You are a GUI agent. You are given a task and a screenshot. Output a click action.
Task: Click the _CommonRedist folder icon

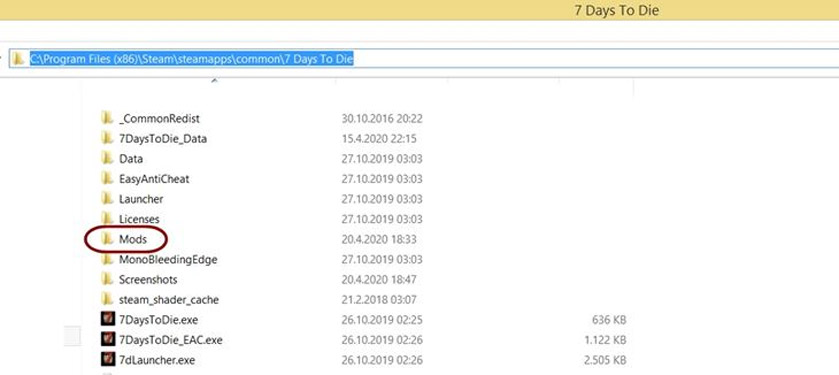point(108,118)
